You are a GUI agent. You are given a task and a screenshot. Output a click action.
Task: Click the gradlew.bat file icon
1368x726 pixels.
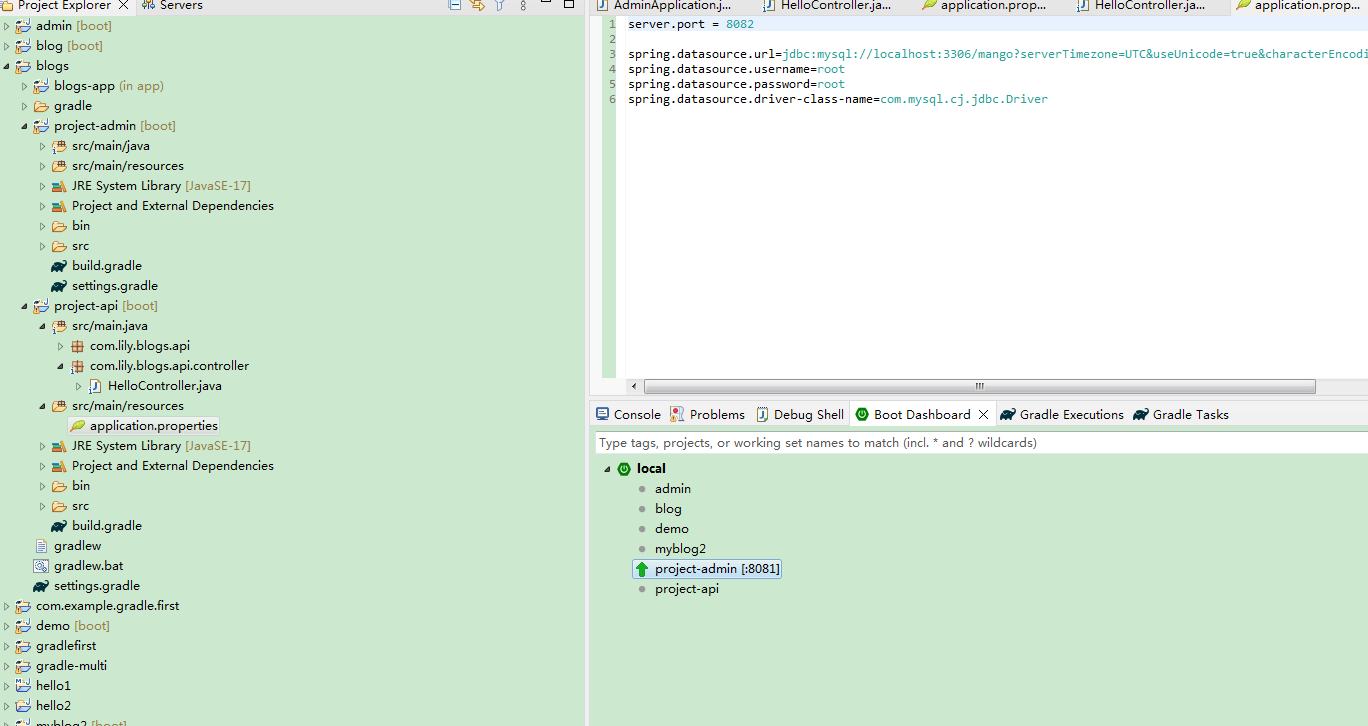[41, 566]
